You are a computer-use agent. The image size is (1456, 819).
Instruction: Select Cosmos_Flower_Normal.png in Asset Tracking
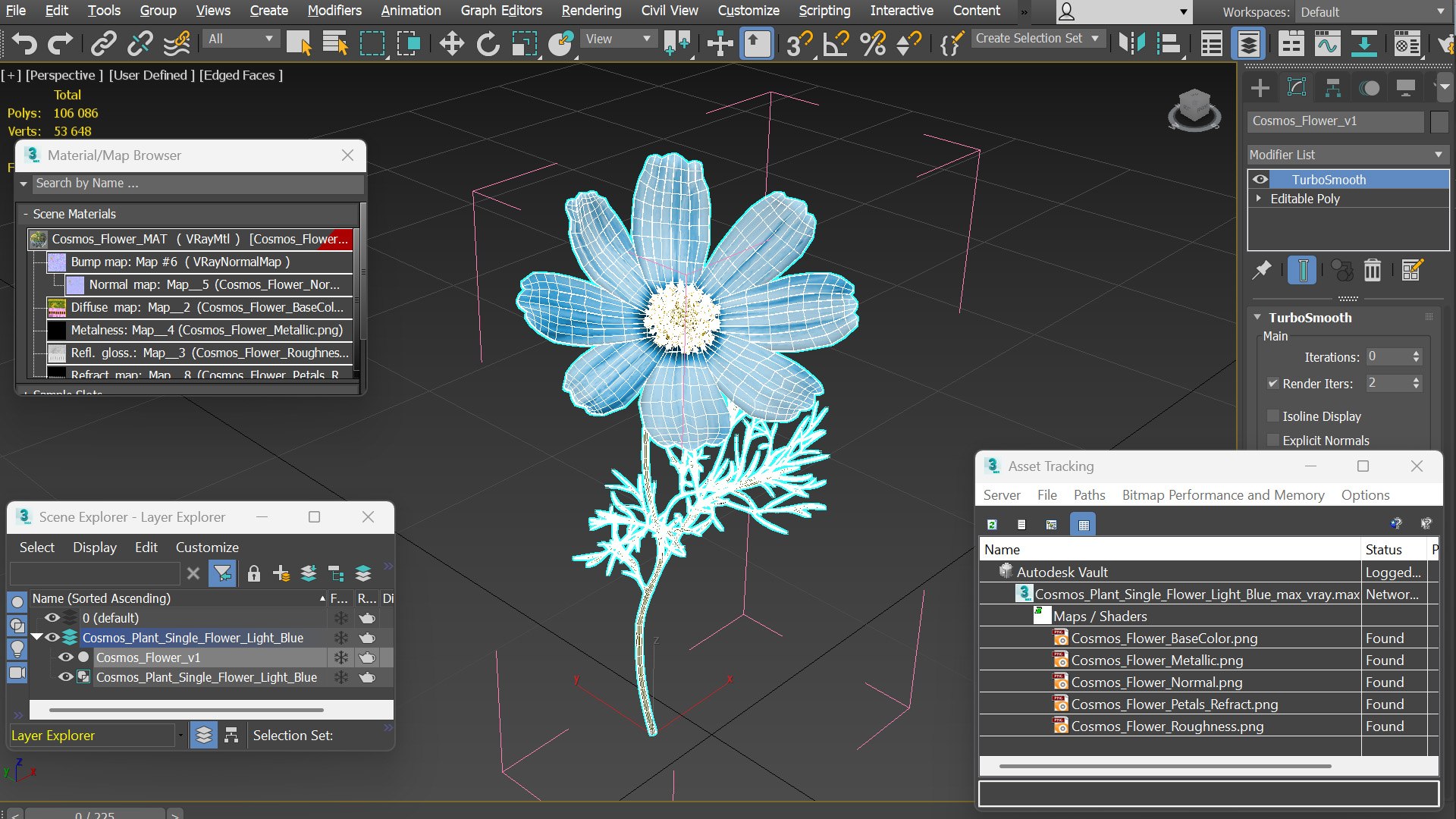pos(1156,682)
